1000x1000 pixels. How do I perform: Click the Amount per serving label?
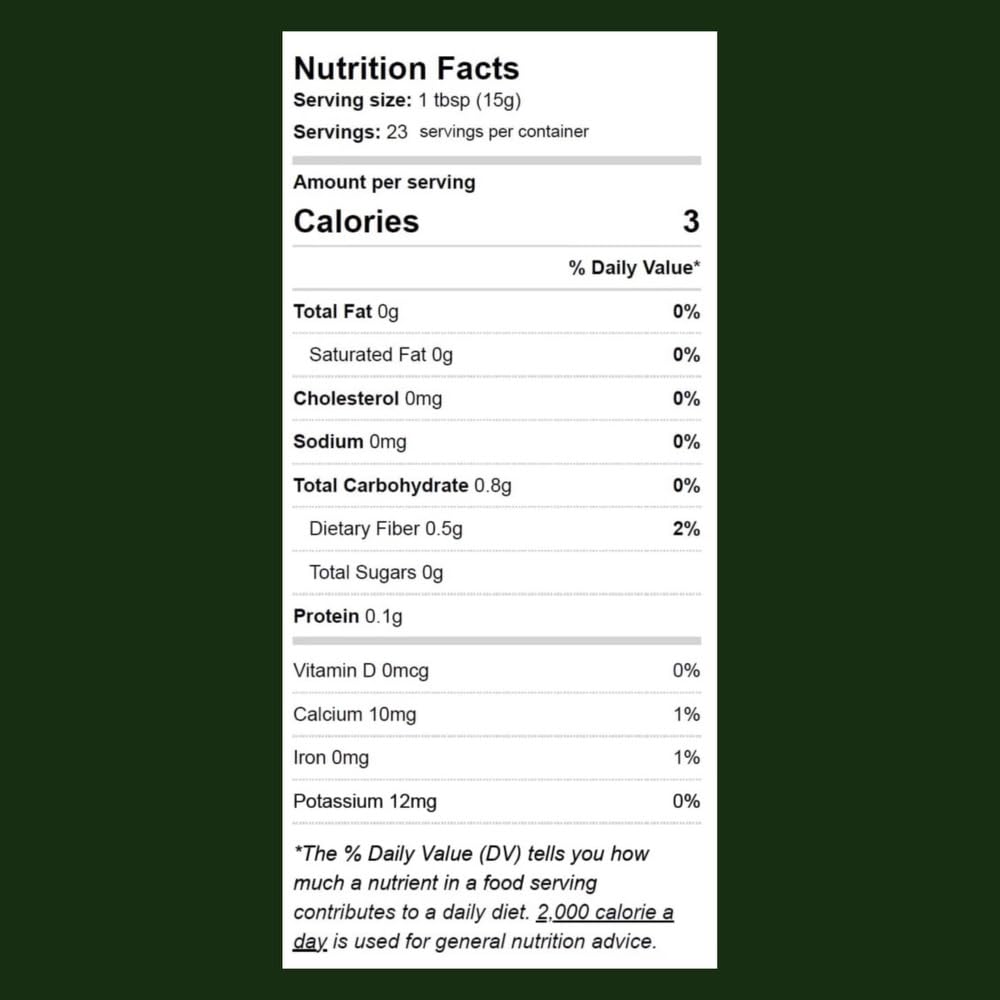point(384,182)
